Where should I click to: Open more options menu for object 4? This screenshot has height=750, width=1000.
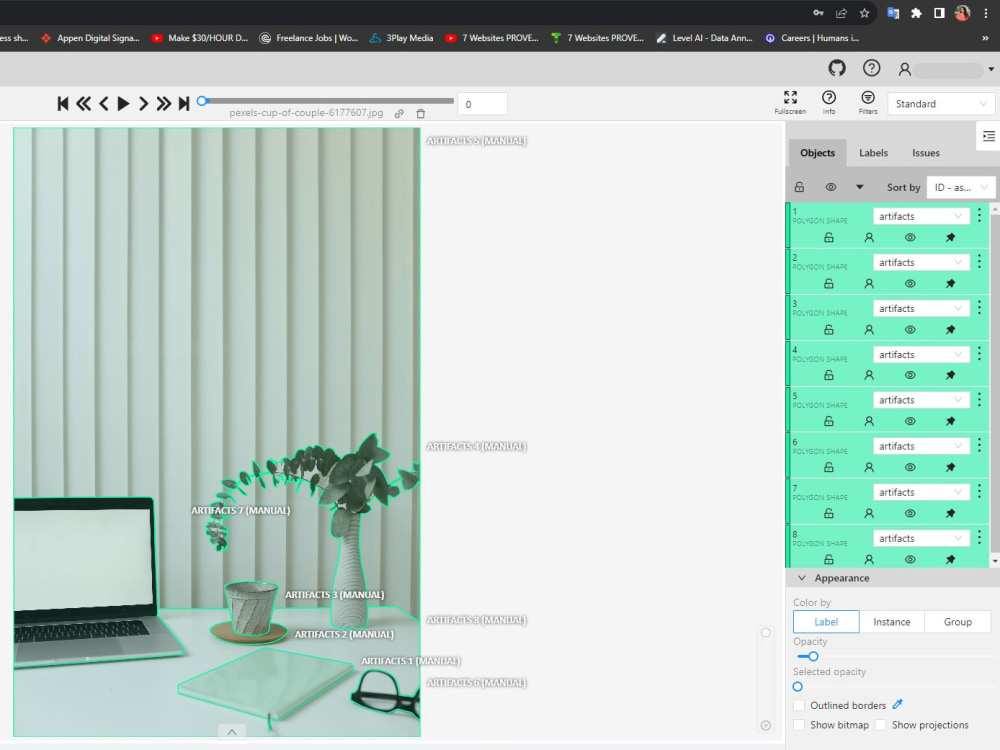[x=980, y=353]
